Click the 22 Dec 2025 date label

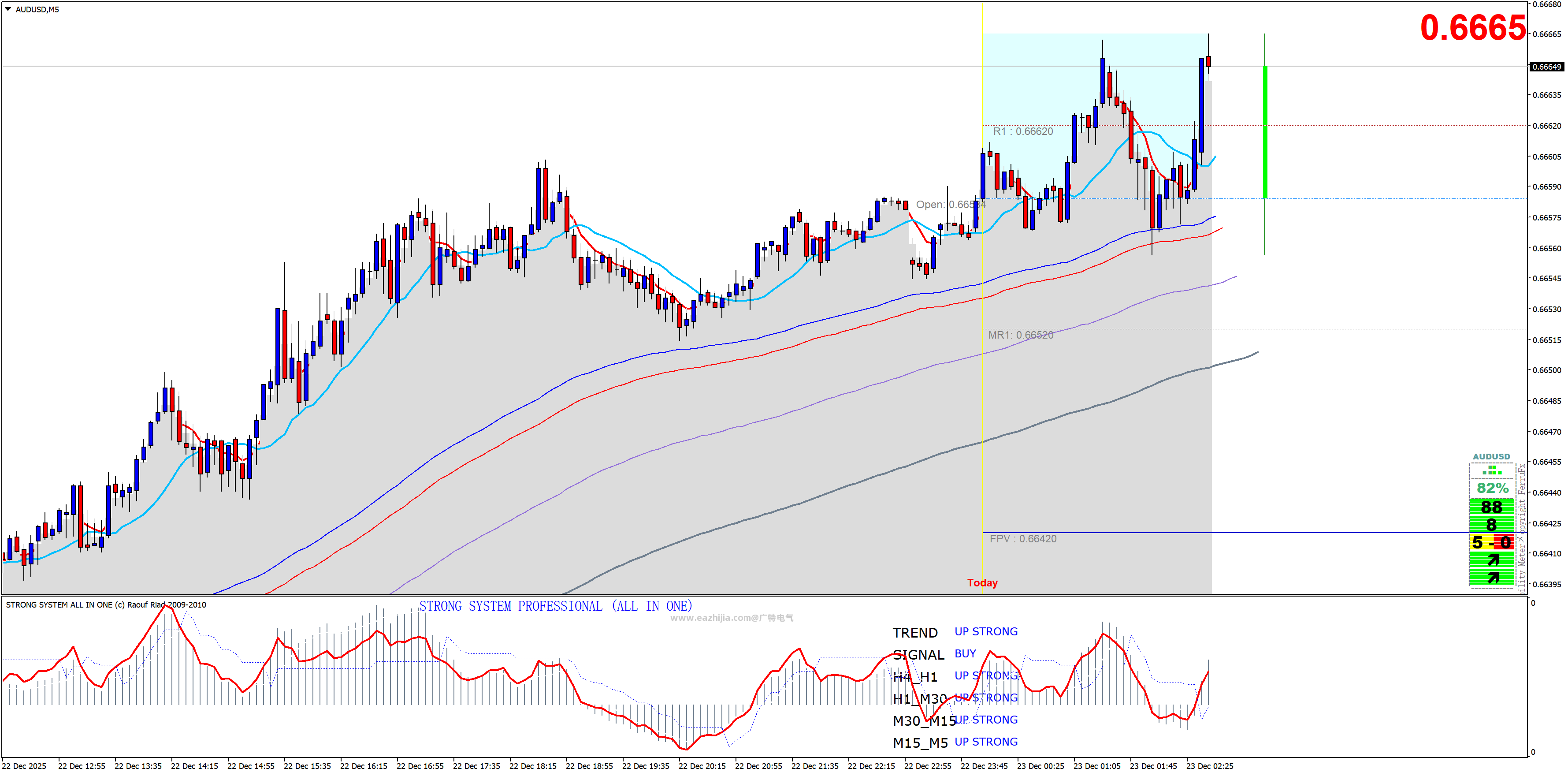[24, 766]
